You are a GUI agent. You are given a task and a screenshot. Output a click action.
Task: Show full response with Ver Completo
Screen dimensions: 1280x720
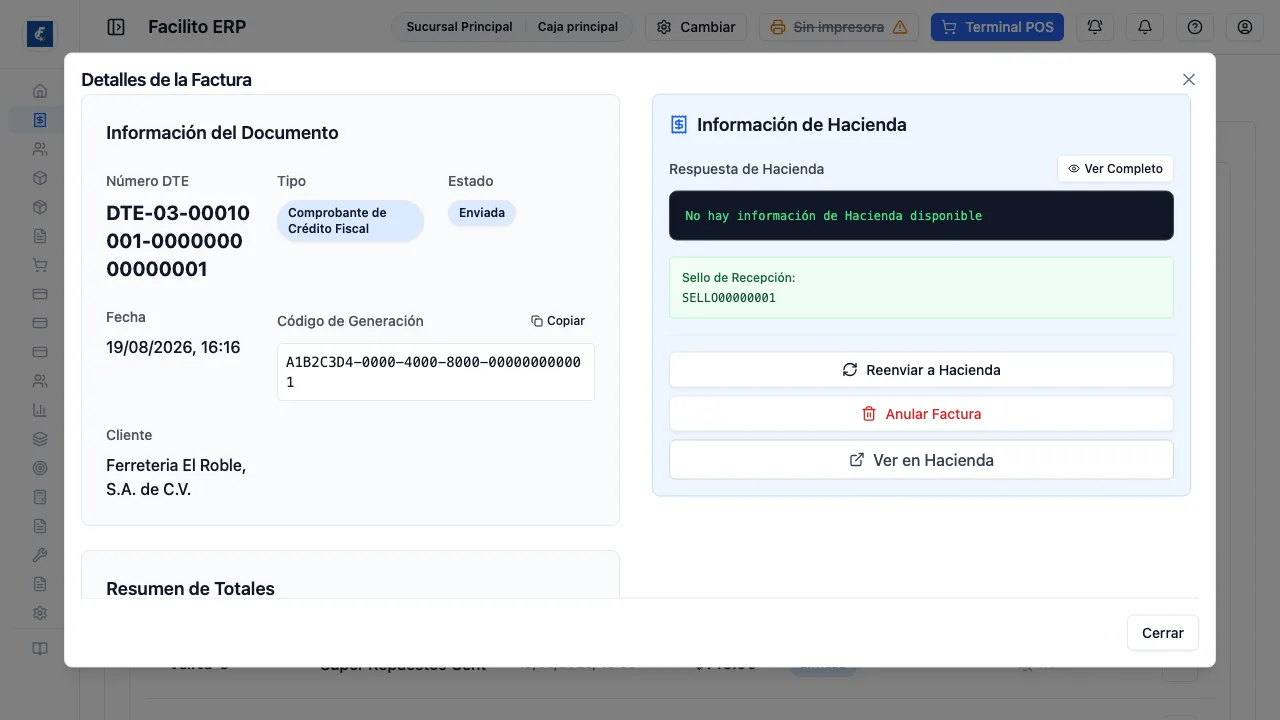(x=1115, y=169)
